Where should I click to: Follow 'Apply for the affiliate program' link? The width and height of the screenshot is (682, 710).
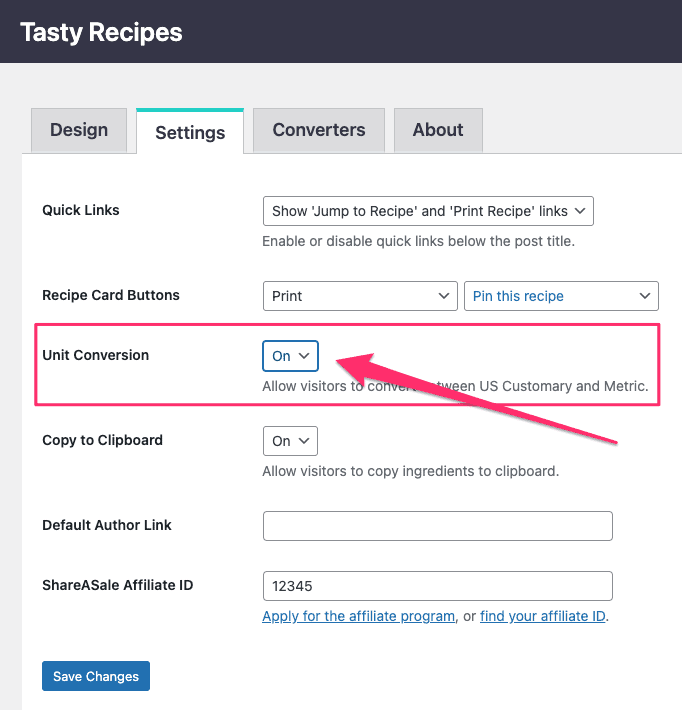359,616
